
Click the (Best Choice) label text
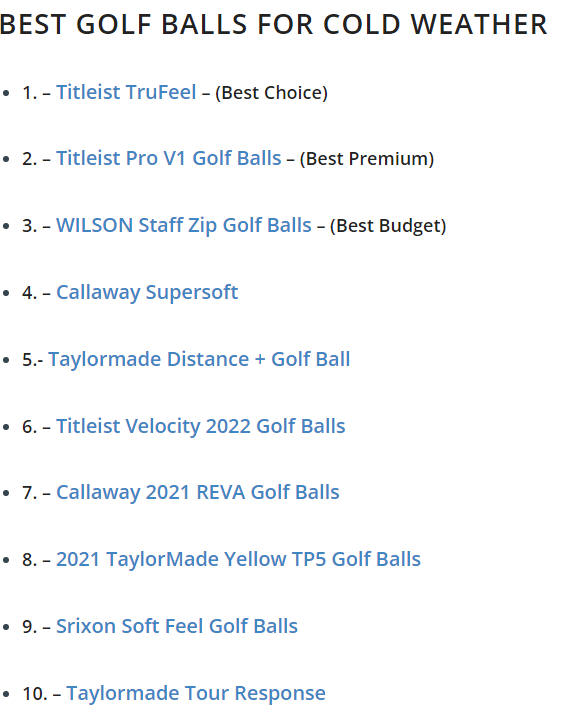pos(271,93)
